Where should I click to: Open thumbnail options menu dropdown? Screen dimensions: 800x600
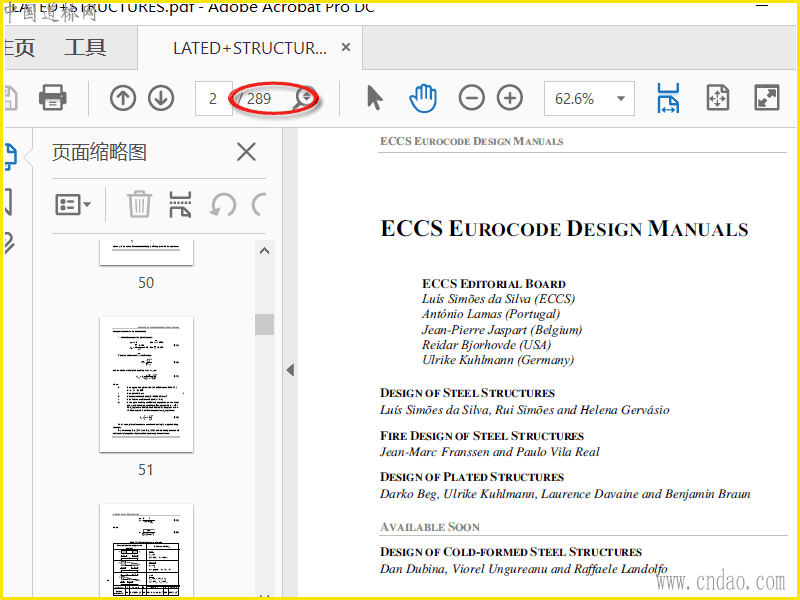tap(72, 205)
